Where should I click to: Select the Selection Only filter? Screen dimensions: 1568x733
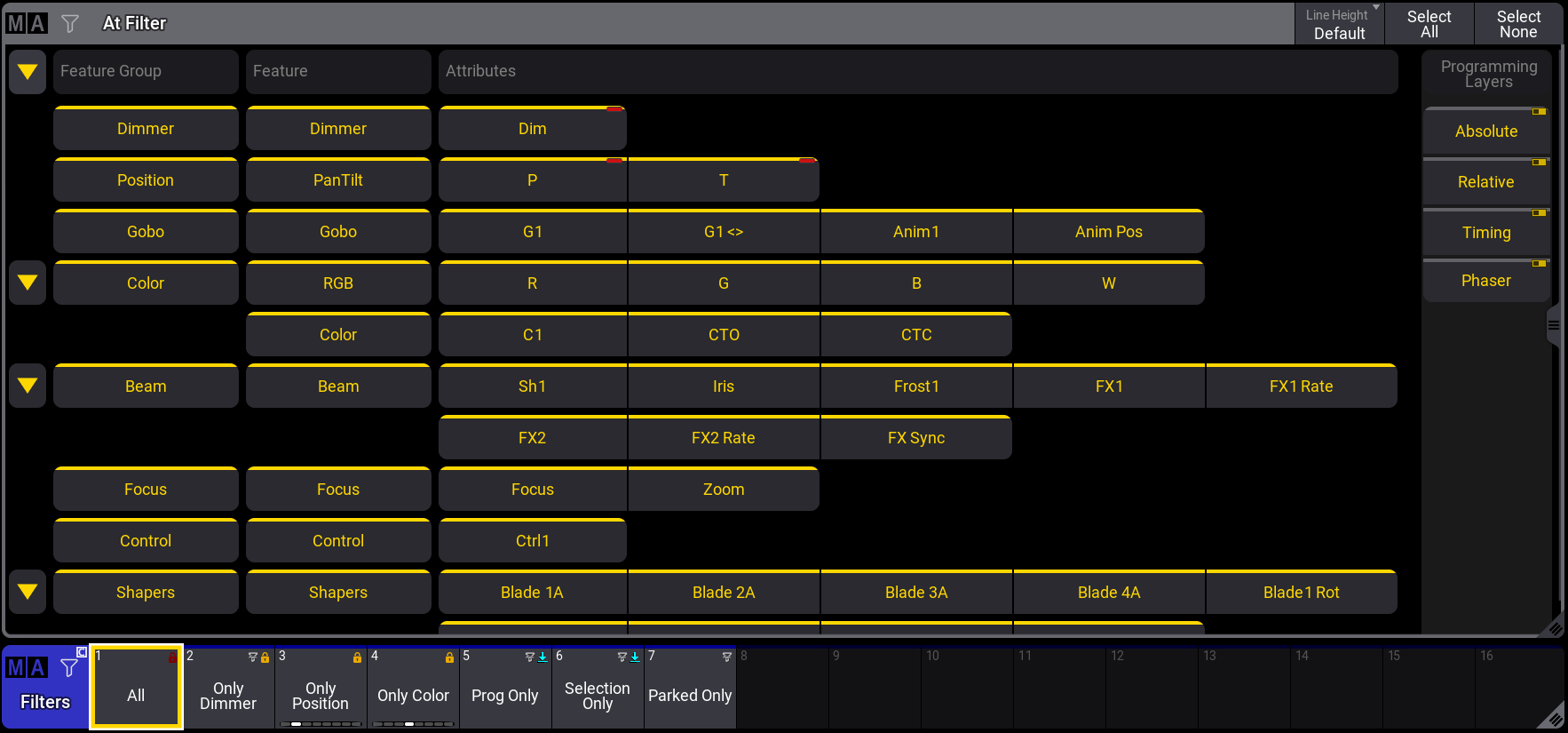598,688
